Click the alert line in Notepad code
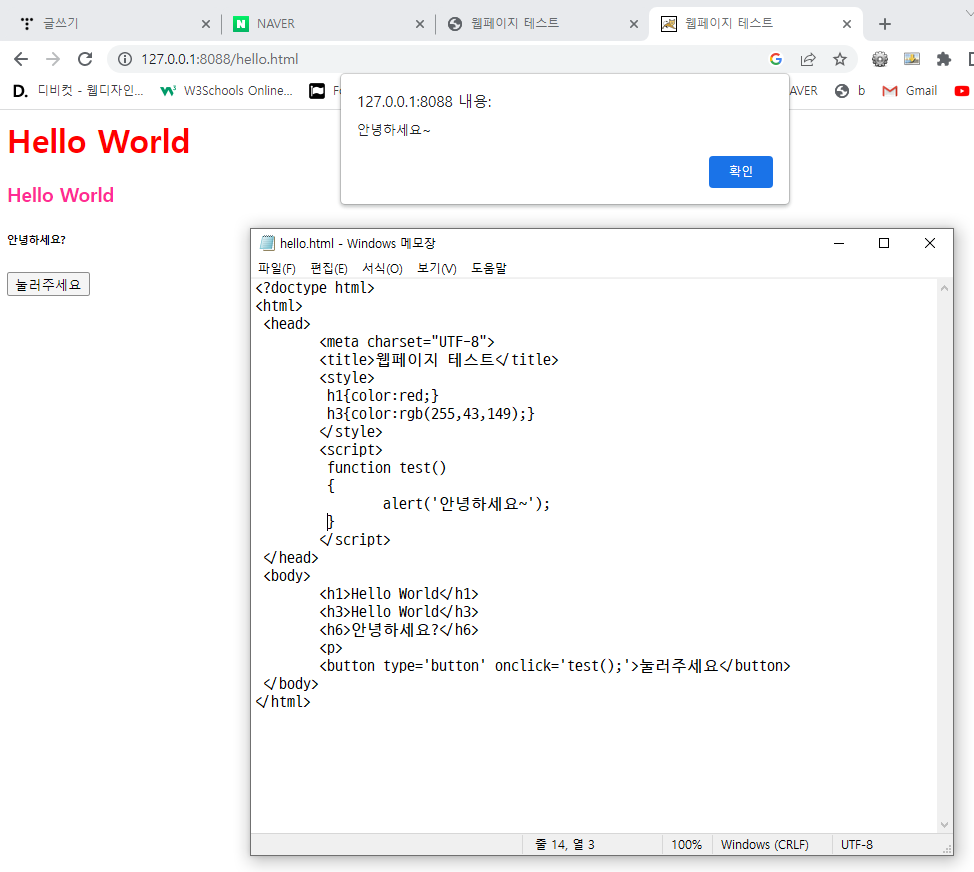974x872 pixels. pyautogui.click(x=466, y=504)
